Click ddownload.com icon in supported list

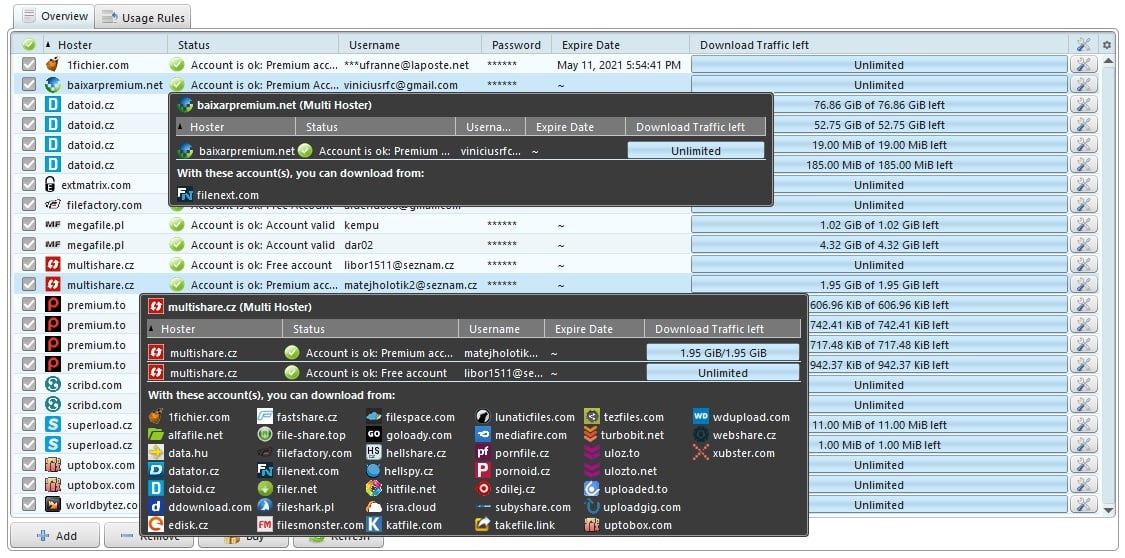pyautogui.click(x=156, y=506)
